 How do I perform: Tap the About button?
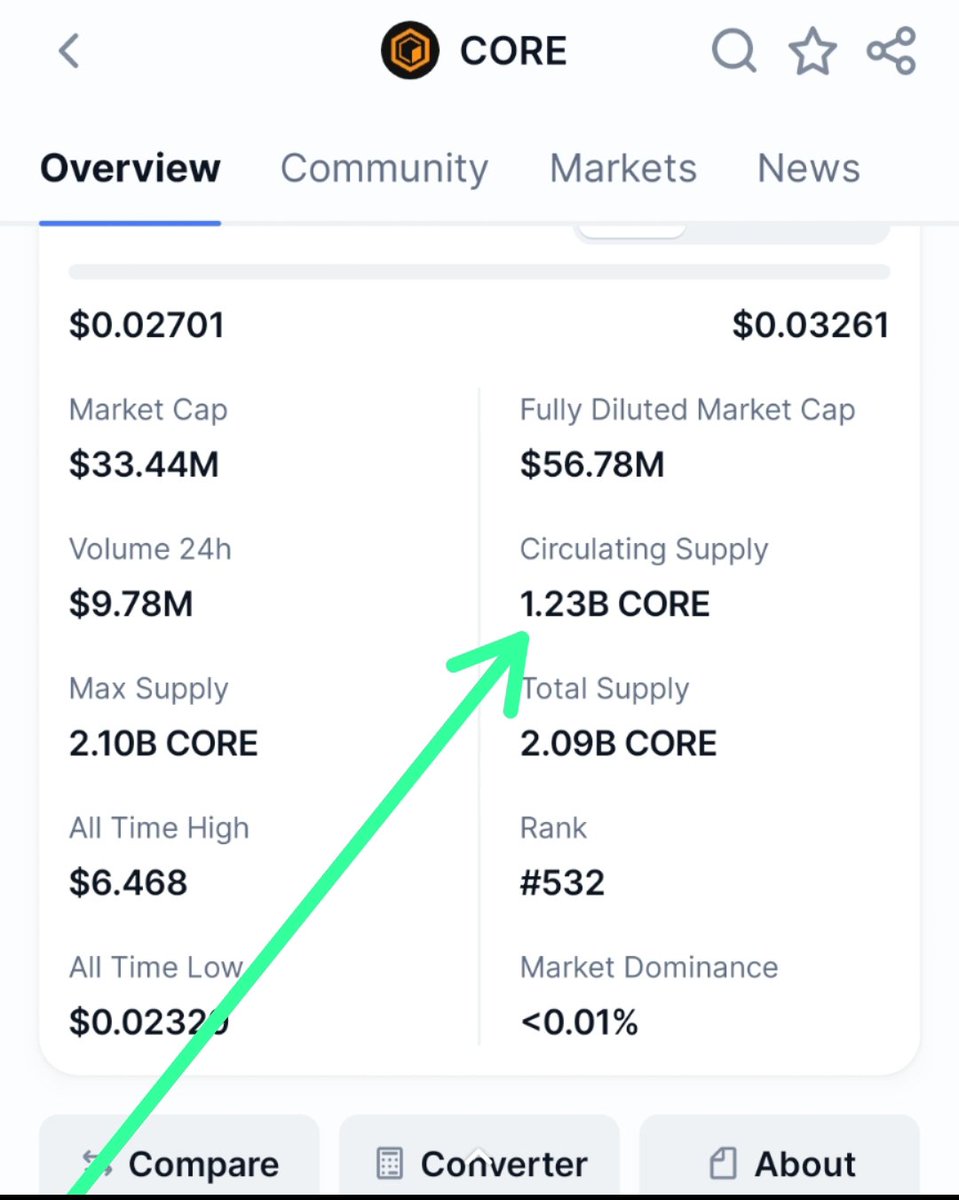click(x=779, y=1155)
